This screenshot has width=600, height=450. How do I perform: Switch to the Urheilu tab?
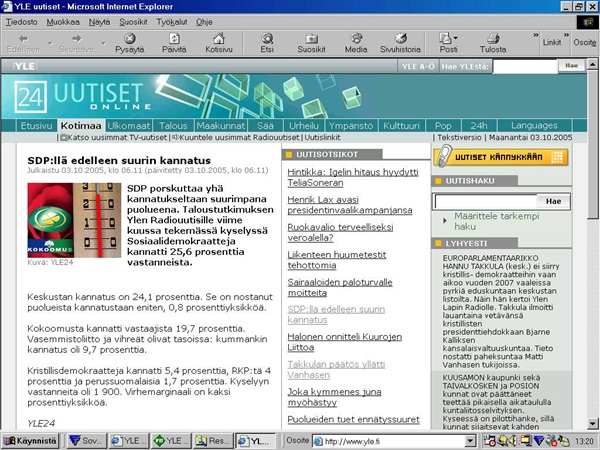tap(304, 126)
